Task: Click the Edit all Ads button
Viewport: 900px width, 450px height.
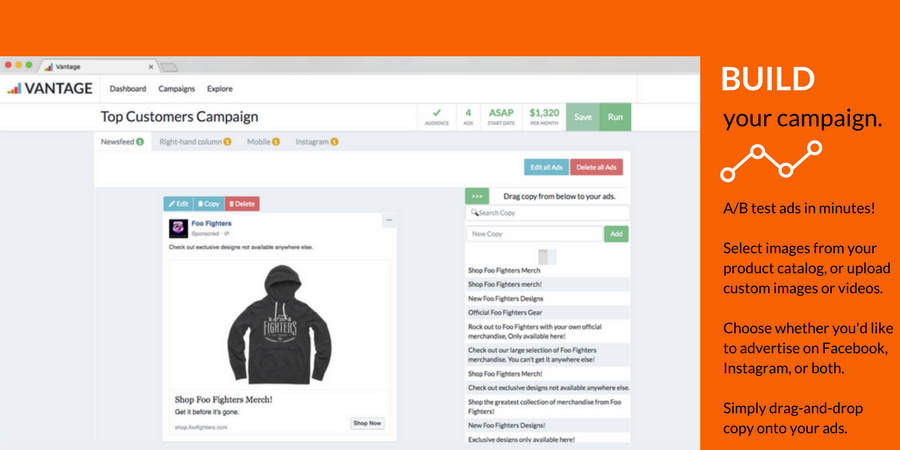Action: click(546, 167)
